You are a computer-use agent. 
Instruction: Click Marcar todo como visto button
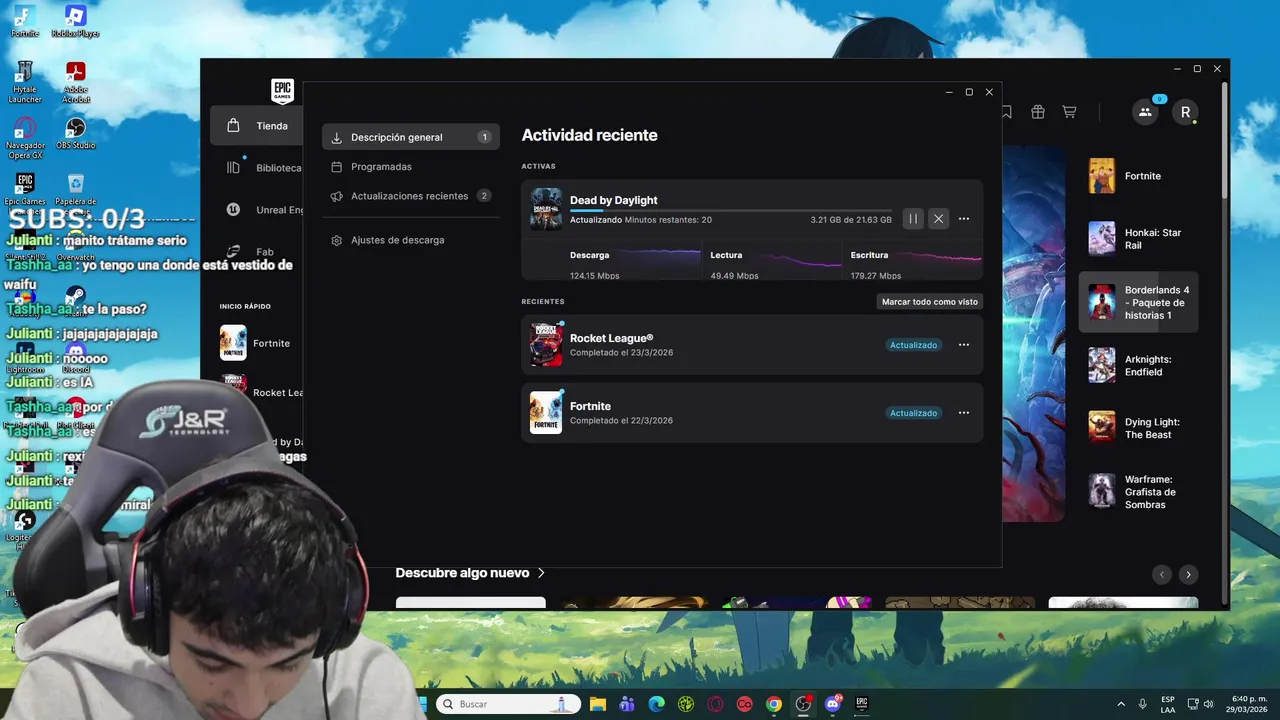(930, 301)
